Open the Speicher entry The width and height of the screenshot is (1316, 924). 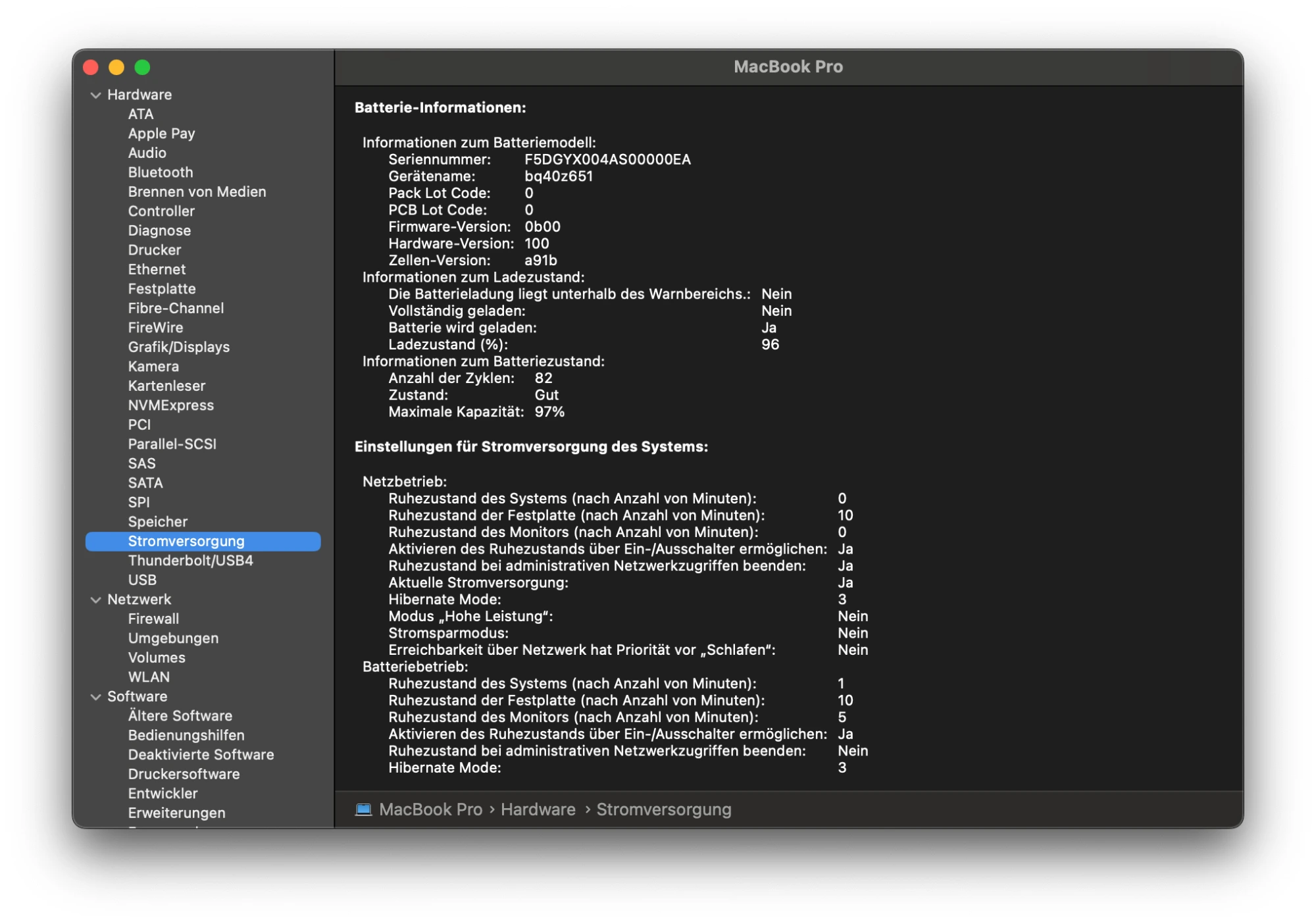click(158, 522)
